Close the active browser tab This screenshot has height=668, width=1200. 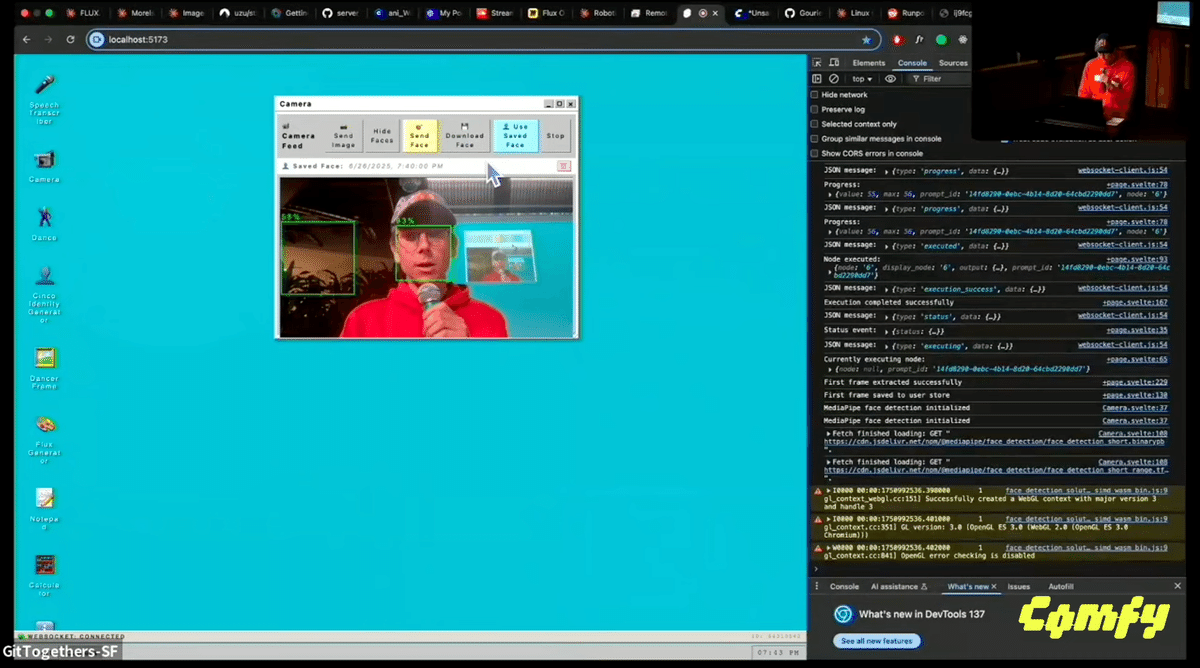pyautogui.click(x=715, y=13)
